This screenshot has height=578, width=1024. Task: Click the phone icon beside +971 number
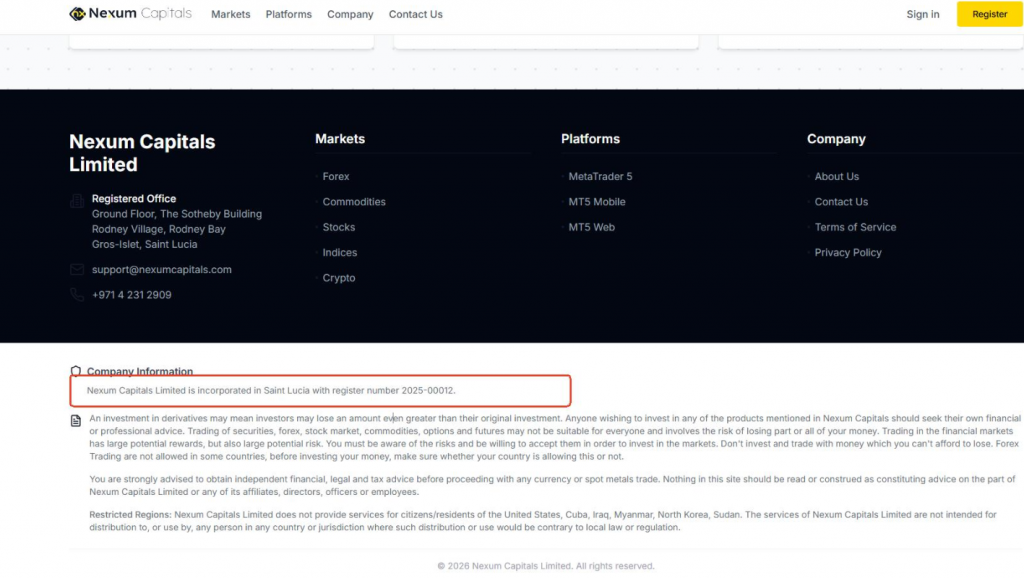pos(77,295)
